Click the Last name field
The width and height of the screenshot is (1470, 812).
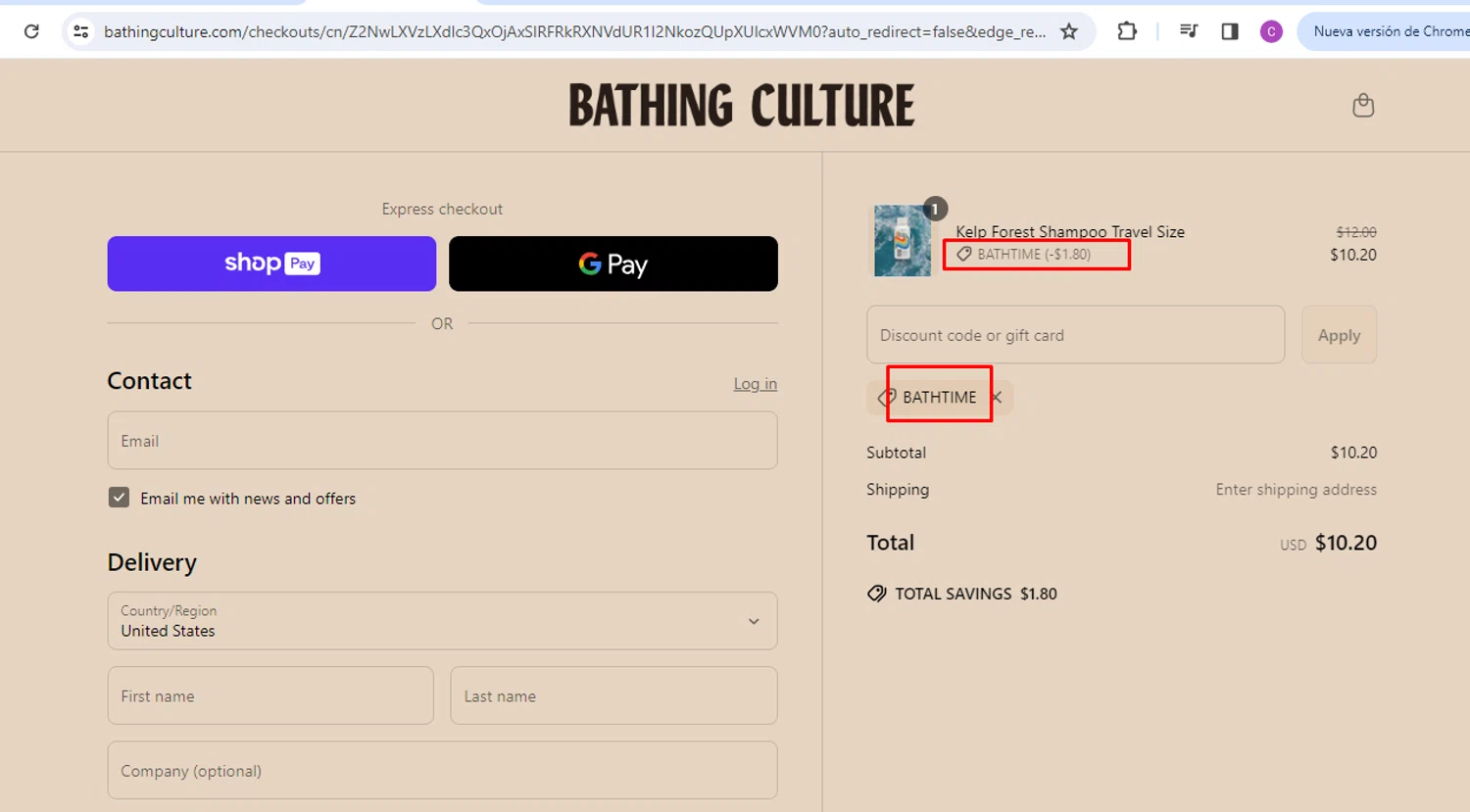point(613,695)
